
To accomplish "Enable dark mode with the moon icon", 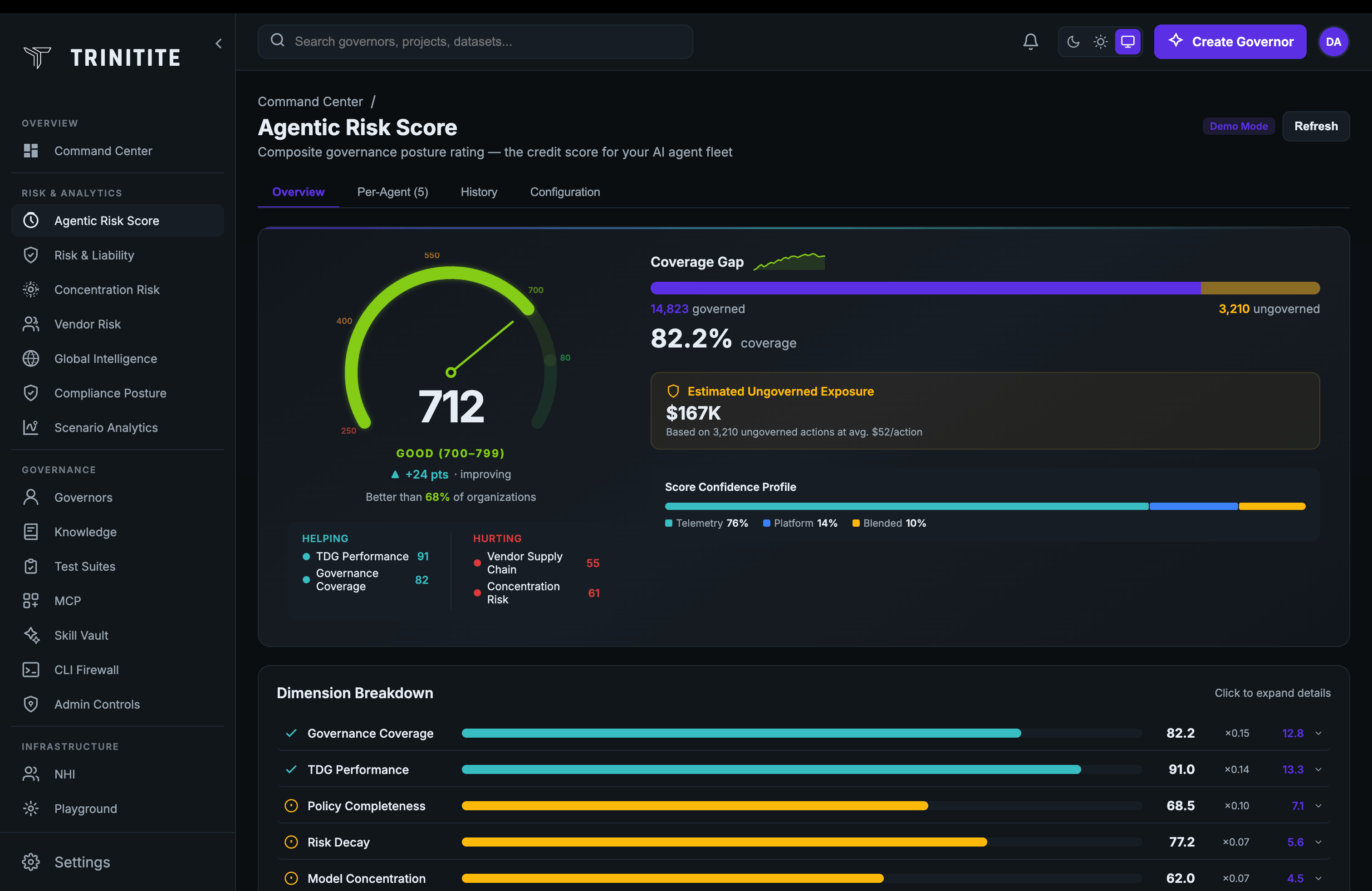I will pos(1073,41).
